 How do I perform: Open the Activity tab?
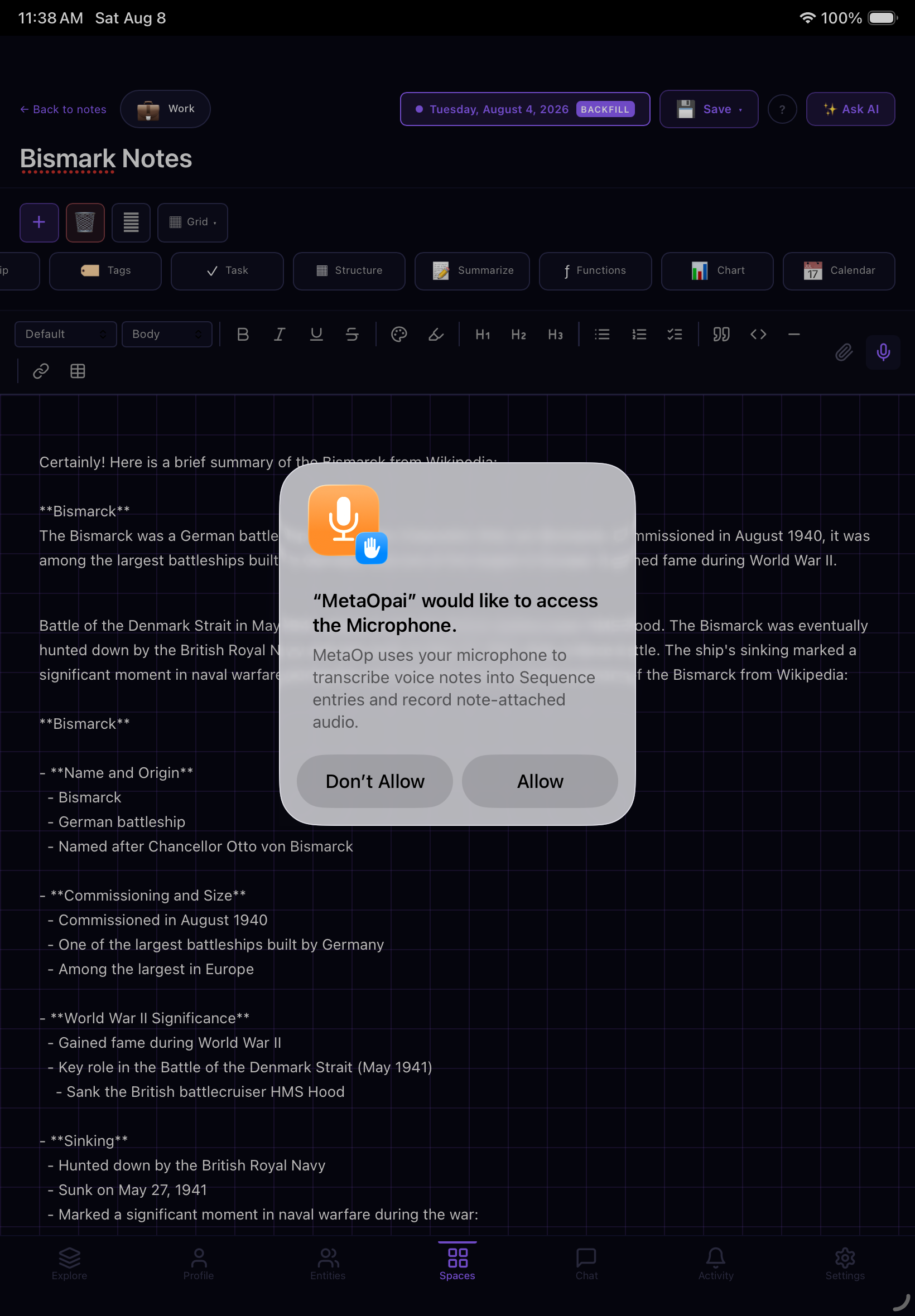click(715, 1263)
